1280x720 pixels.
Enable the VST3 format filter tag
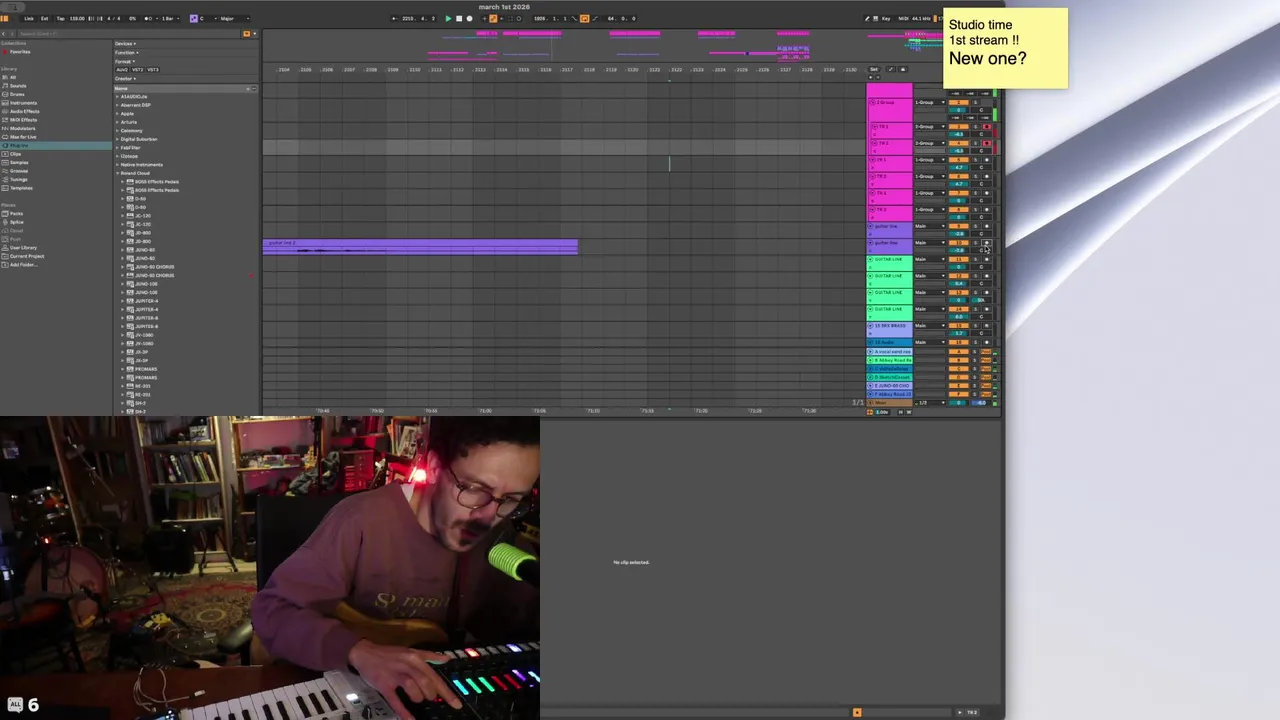click(153, 69)
